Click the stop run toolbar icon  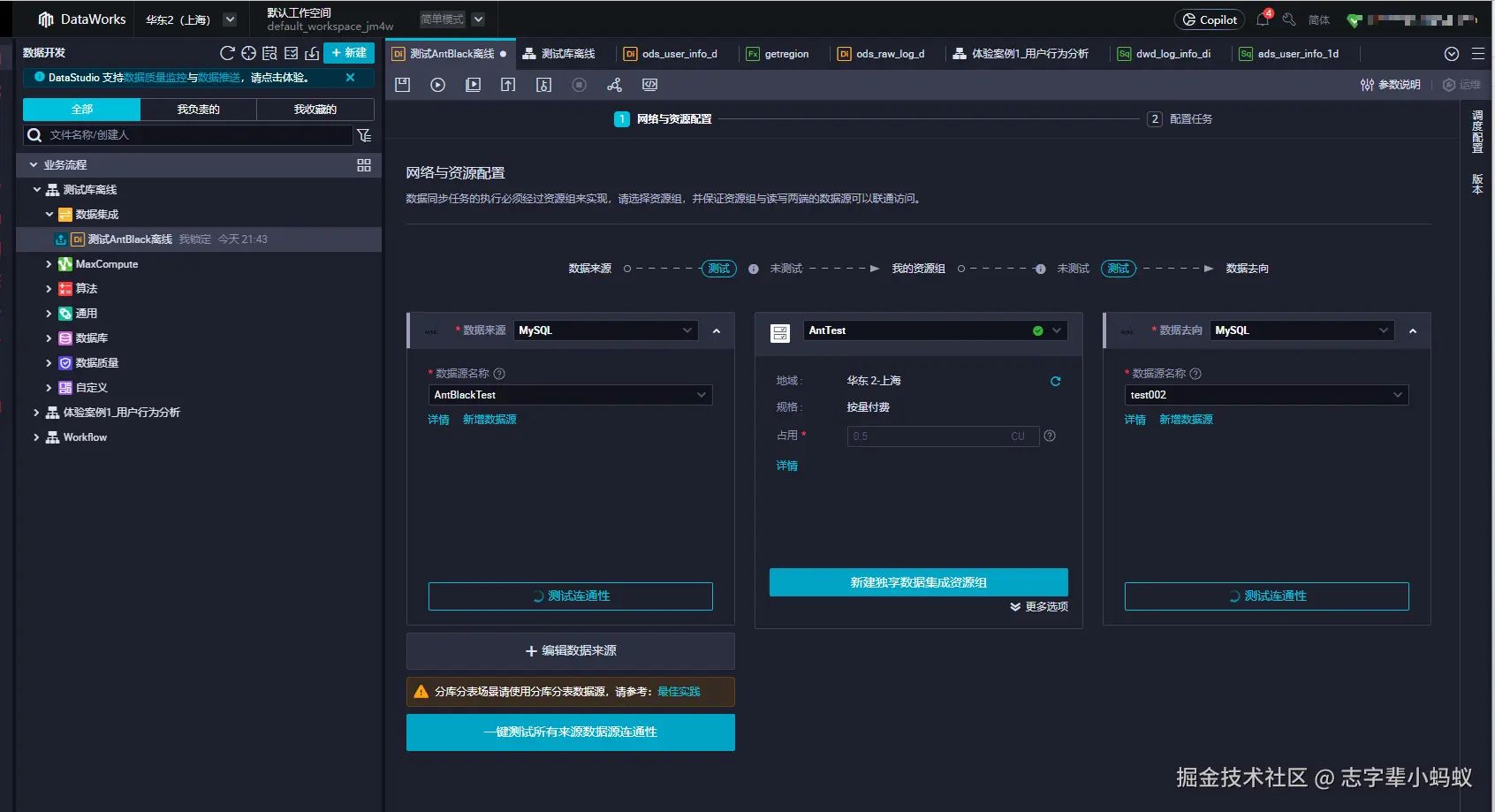click(579, 85)
